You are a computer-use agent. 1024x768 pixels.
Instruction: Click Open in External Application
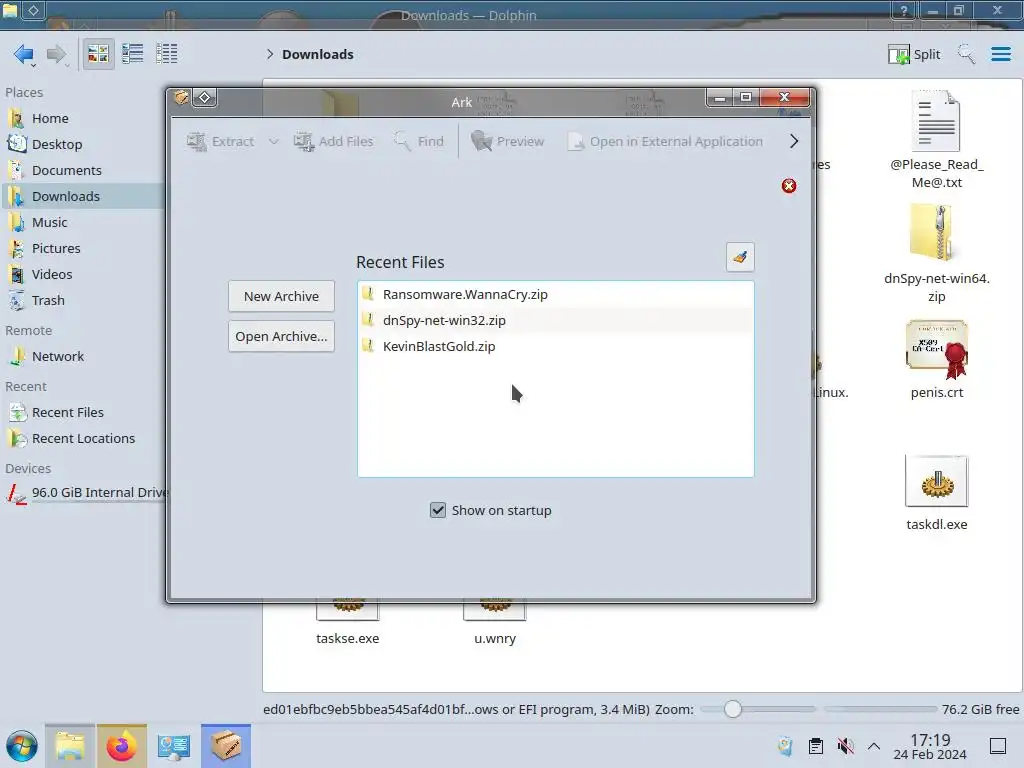coord(665,141)
